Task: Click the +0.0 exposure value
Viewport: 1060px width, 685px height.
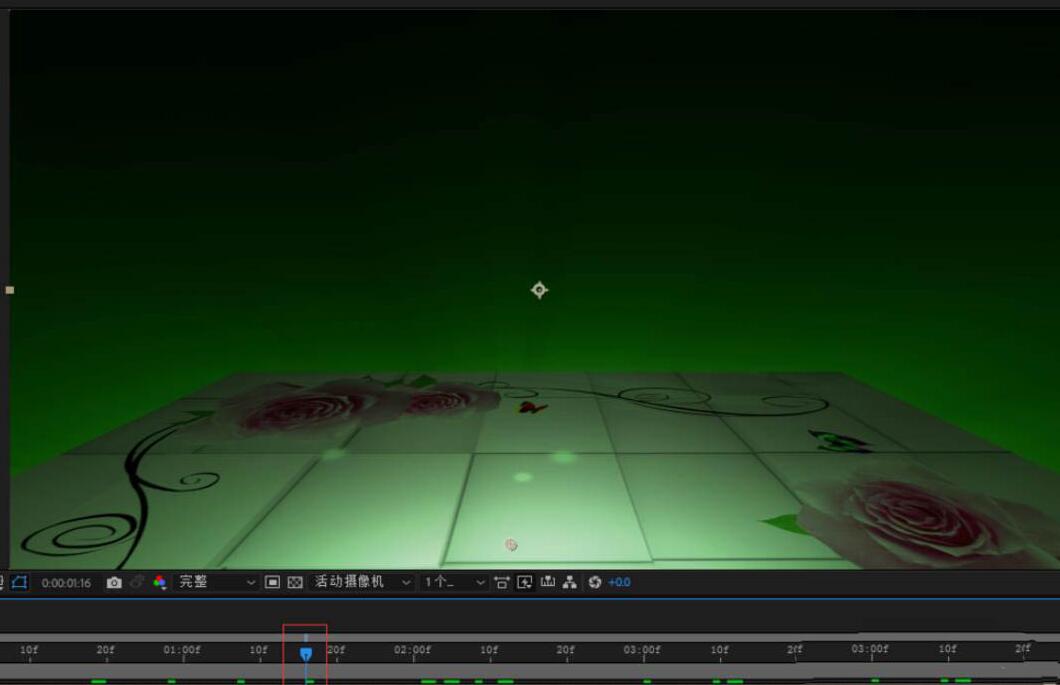Action: tap(619, 582)
